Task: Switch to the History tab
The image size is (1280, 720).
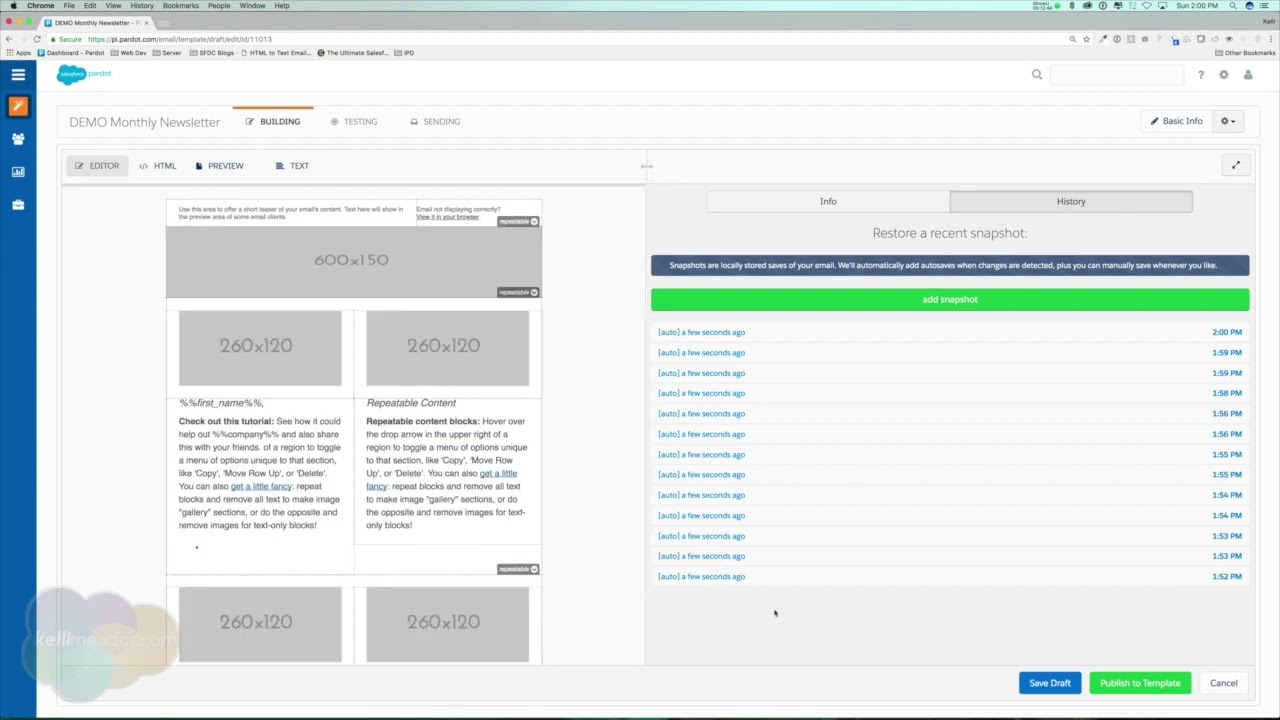Action: tap(1071, 201)
